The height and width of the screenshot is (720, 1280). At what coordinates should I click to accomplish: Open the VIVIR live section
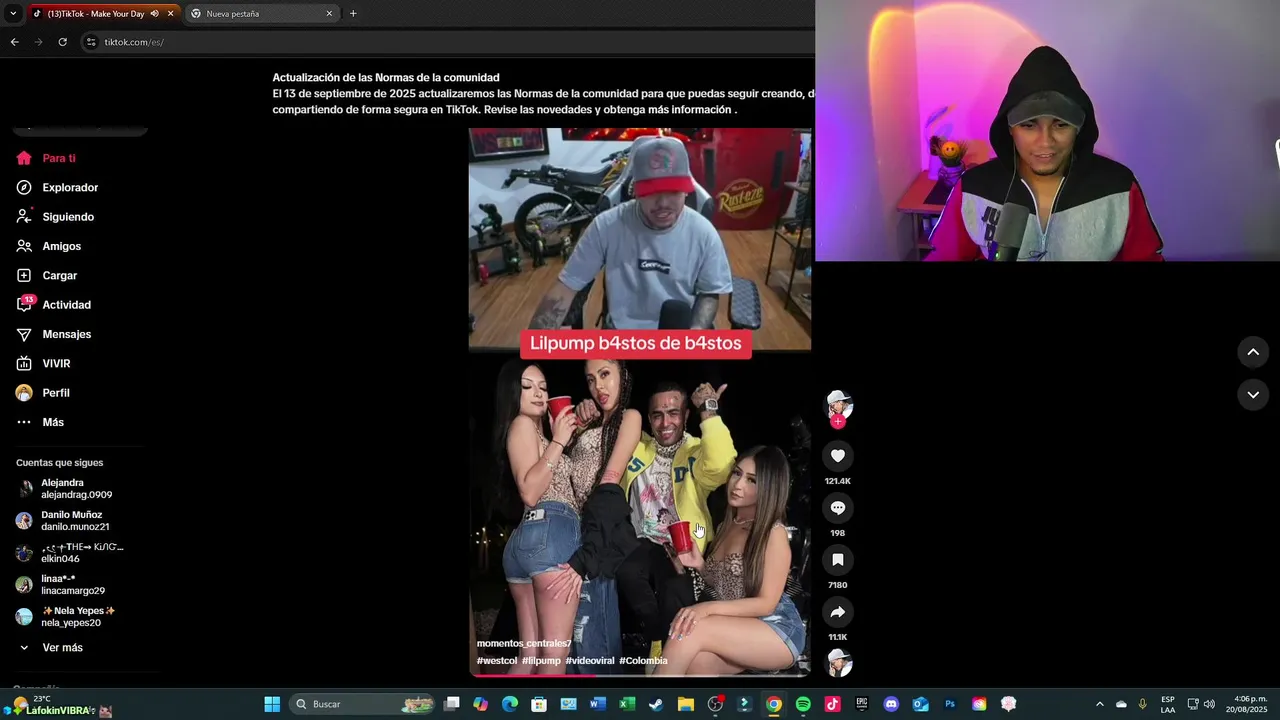click(44, 363)
